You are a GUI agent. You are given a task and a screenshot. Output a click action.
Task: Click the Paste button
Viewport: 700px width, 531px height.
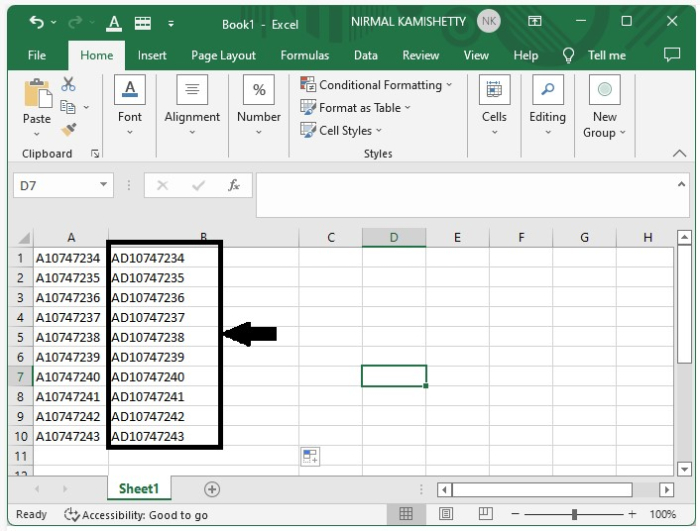[x=37, y=107]
